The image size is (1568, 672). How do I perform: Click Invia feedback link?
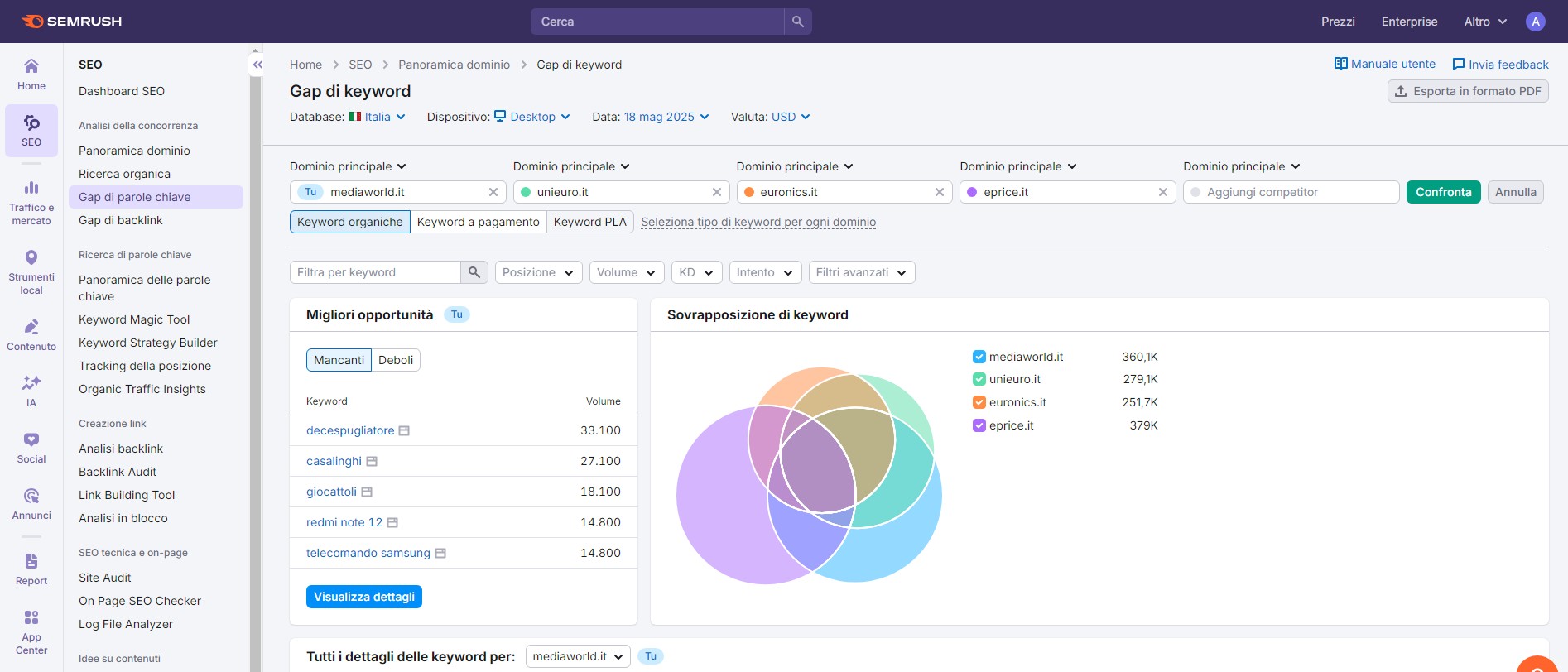[1500, 65]
